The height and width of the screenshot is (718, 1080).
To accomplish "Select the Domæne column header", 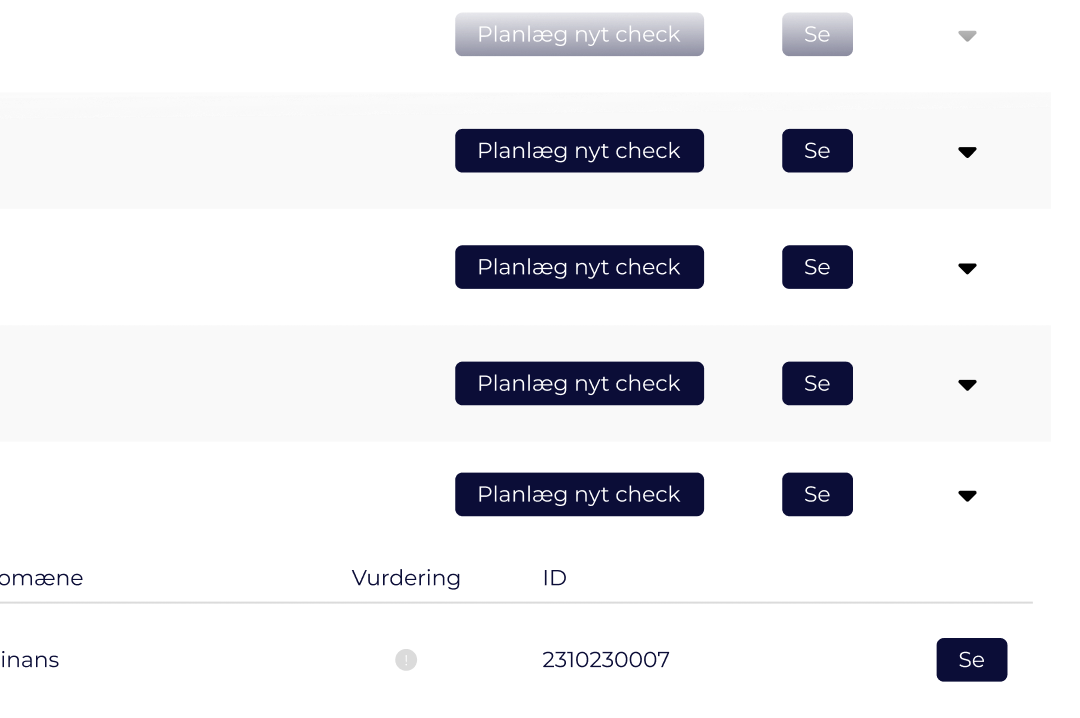I will 42,578.
